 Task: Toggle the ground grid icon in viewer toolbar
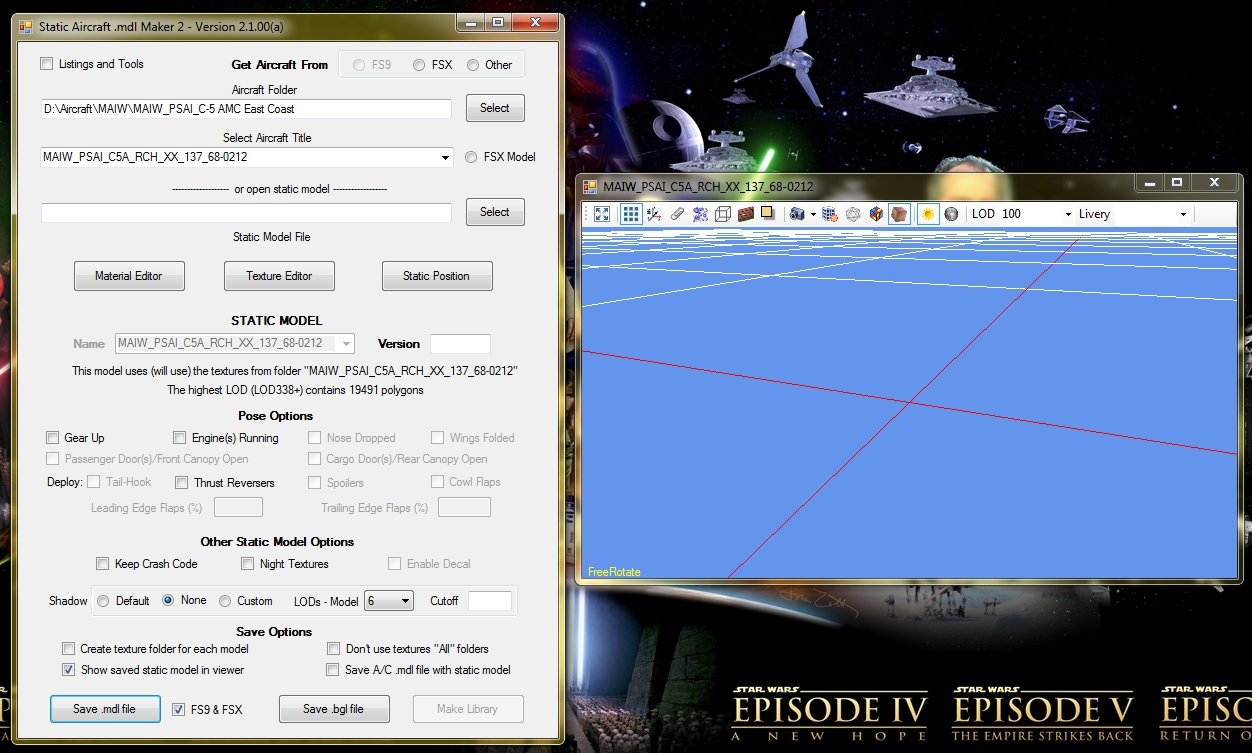click(x=630, y=214)
